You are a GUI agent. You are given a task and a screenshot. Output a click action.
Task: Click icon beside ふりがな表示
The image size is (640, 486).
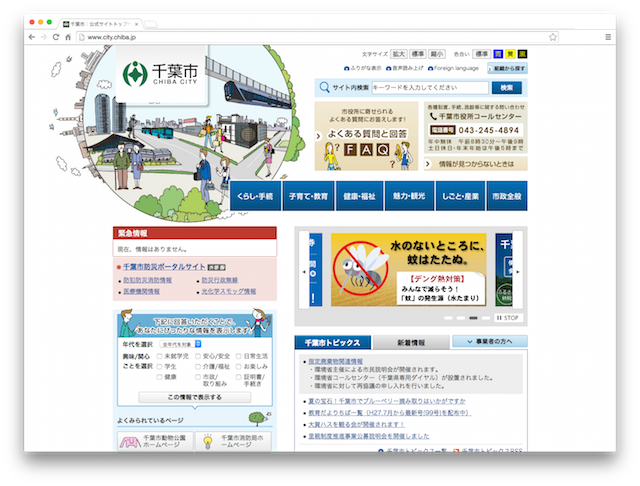pyautogui.click(x=347, y=69)
